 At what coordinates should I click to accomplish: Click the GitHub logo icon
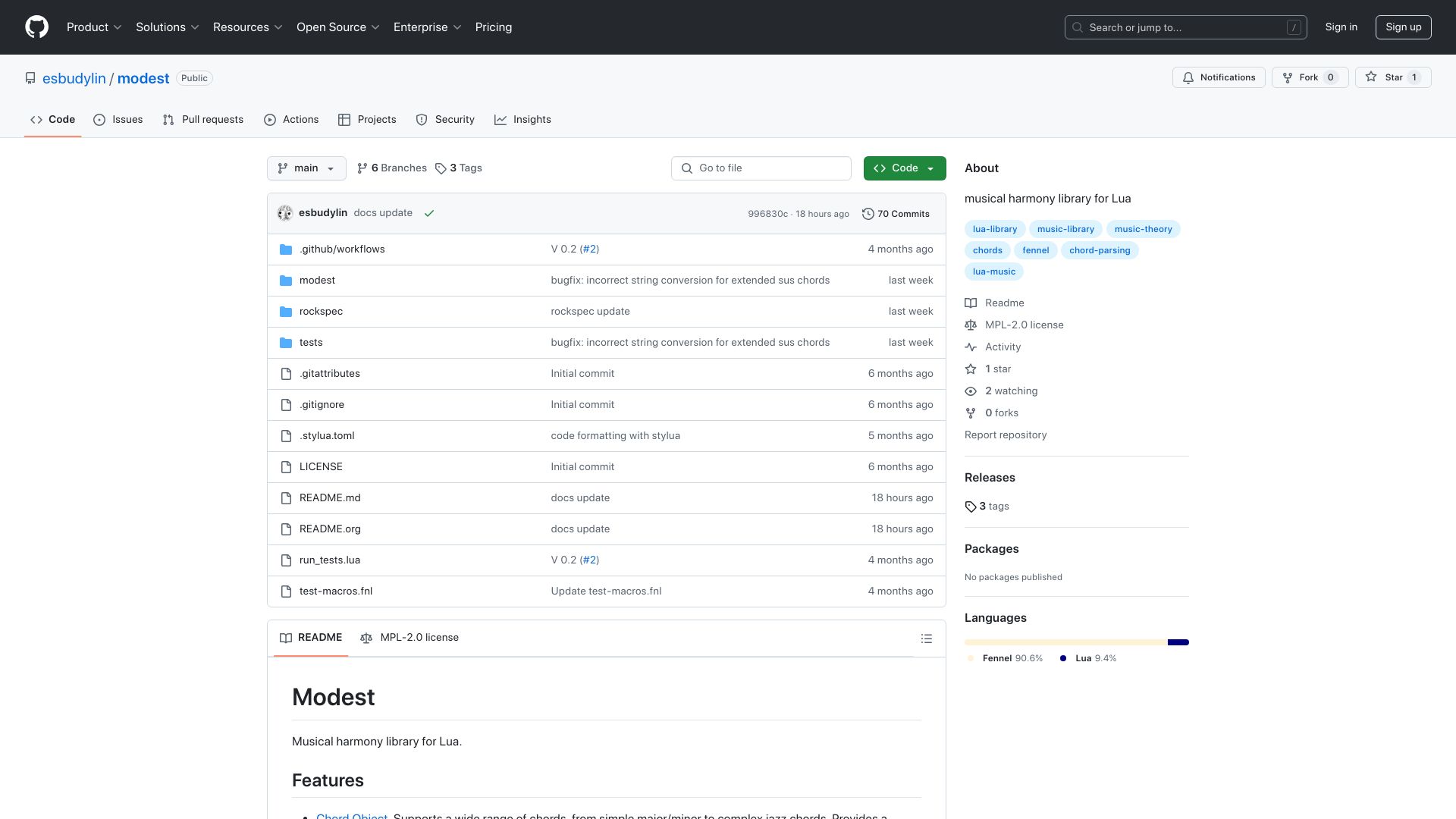36,27
